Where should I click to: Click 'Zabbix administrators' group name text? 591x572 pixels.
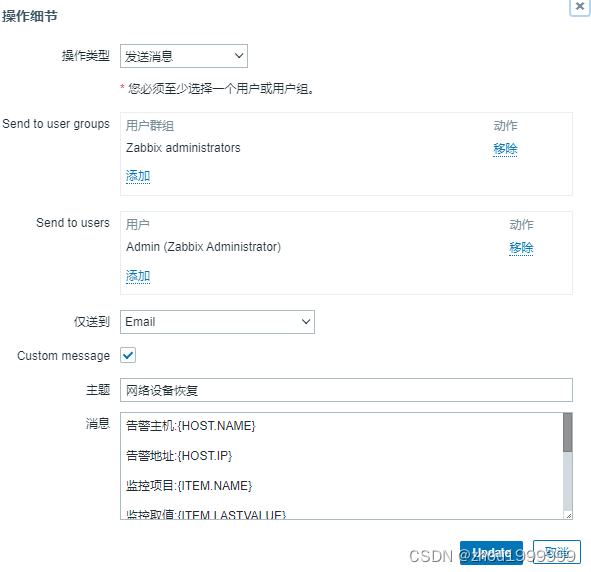[x=183, y=148]
